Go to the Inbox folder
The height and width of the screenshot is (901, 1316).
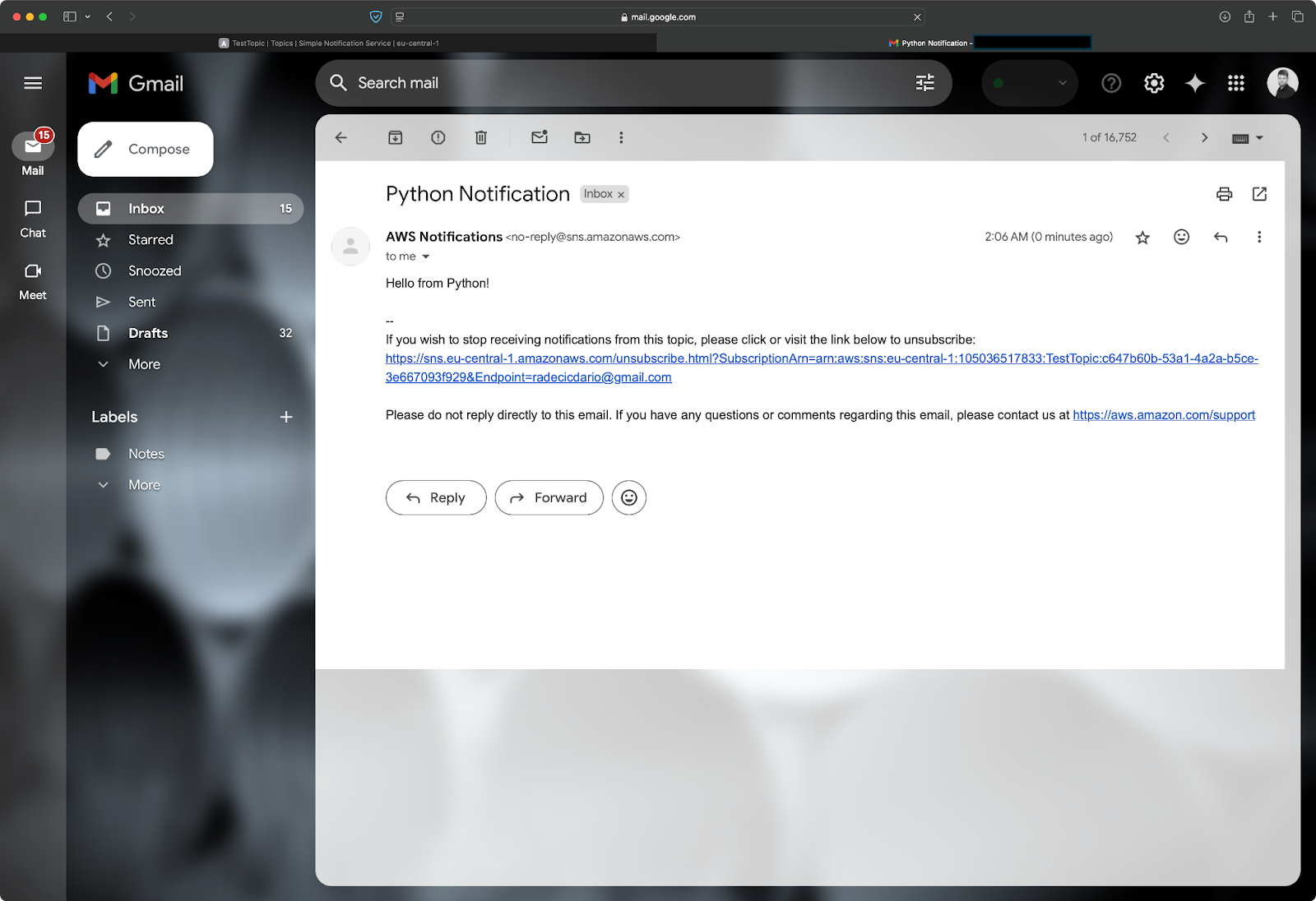191,209
